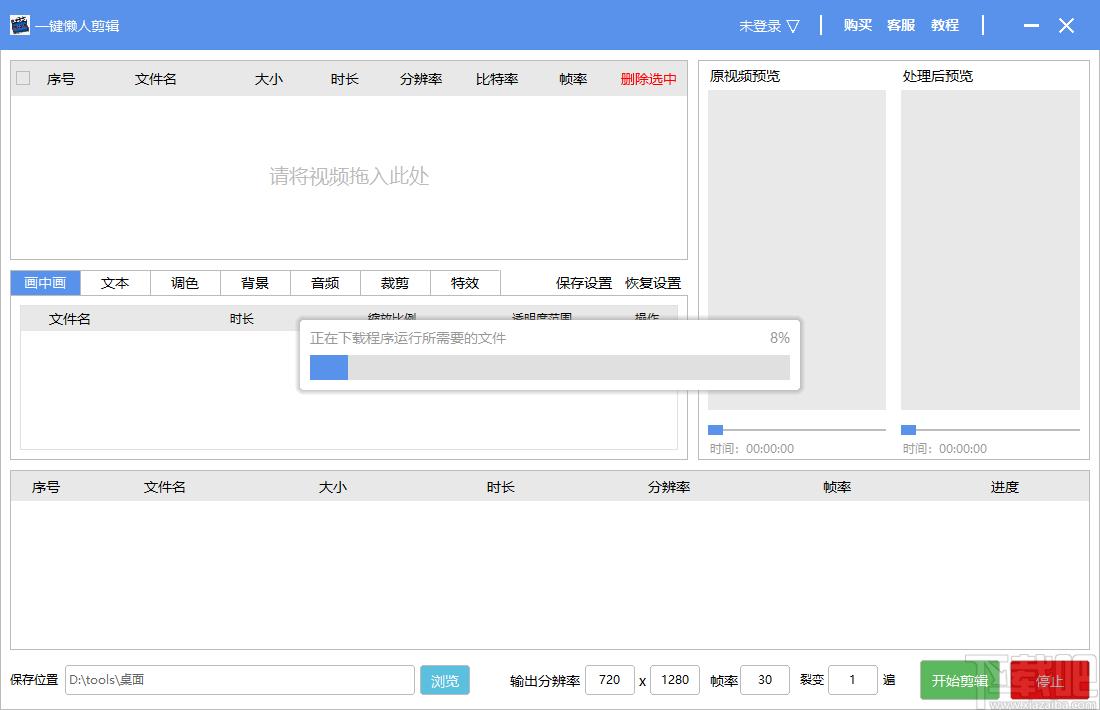Switch to the 背景 tab

(255, 283)
